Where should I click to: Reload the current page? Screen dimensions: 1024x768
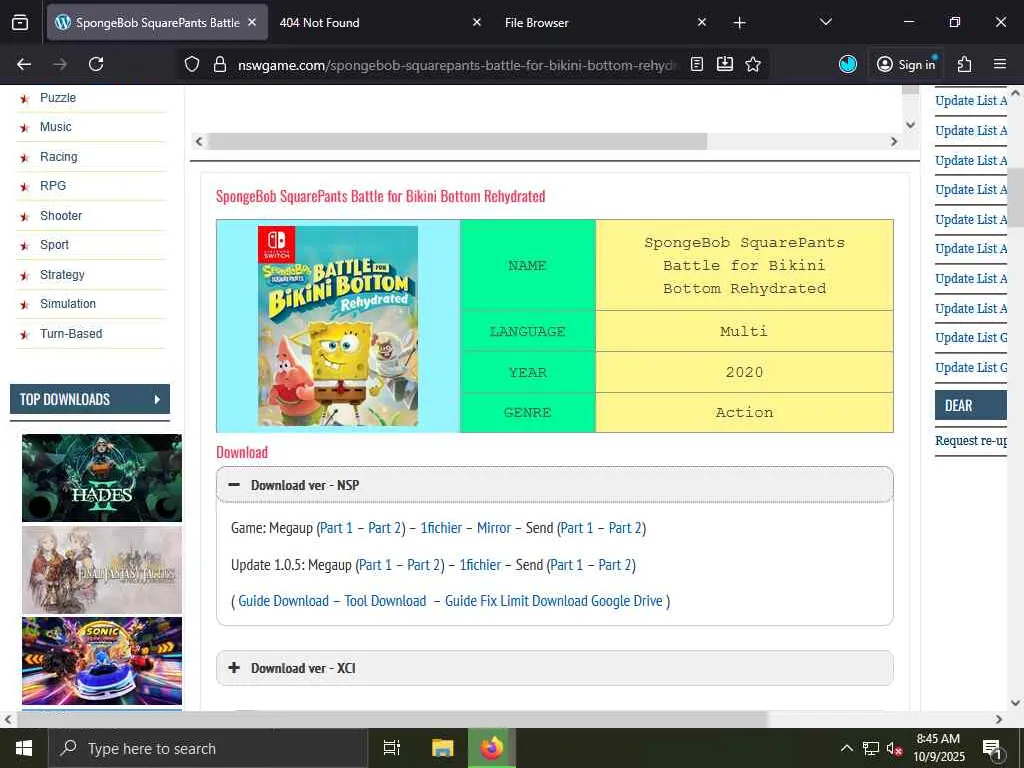click(x=96, y=64)
